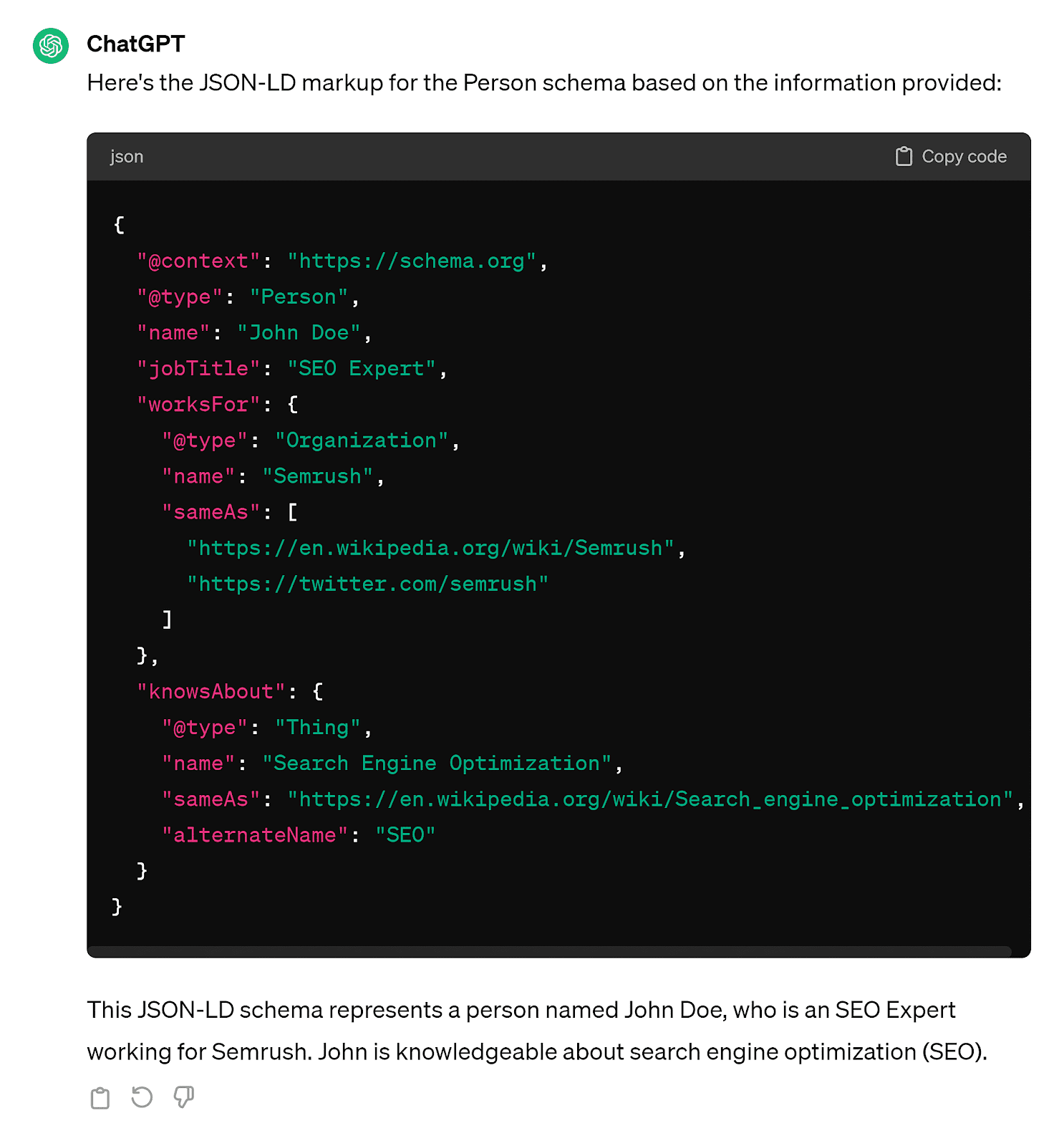Select the "John Doe" name value

[301, 332]
